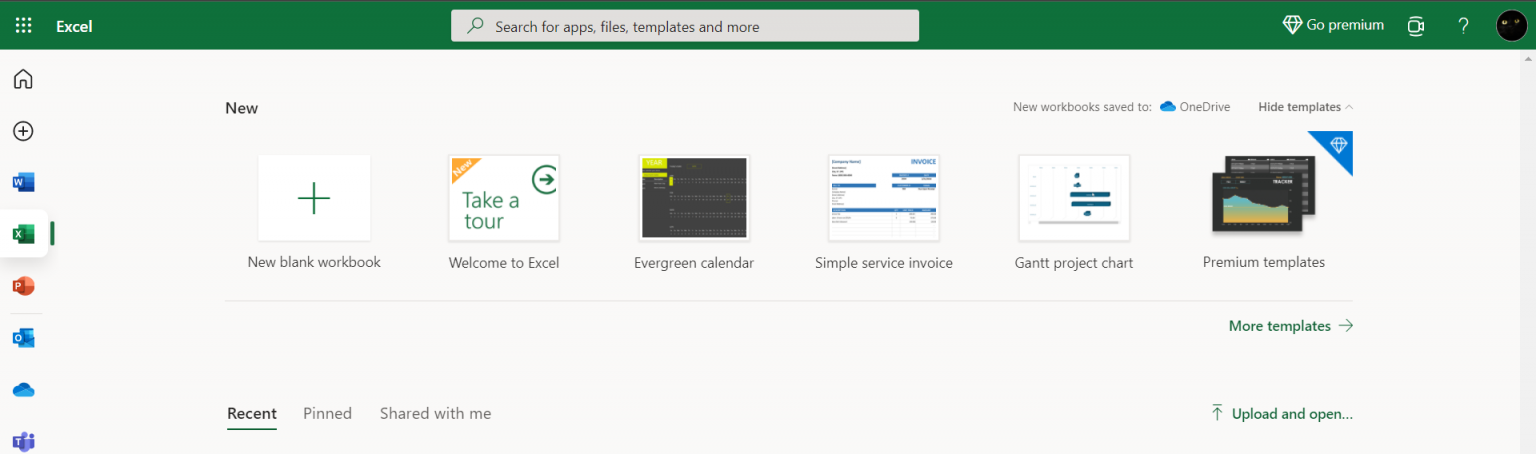This screenshot has height=454, width=1536.
Task: Open the app launcher grid icon
Action: pyautogui.click(x=24, y=26)
